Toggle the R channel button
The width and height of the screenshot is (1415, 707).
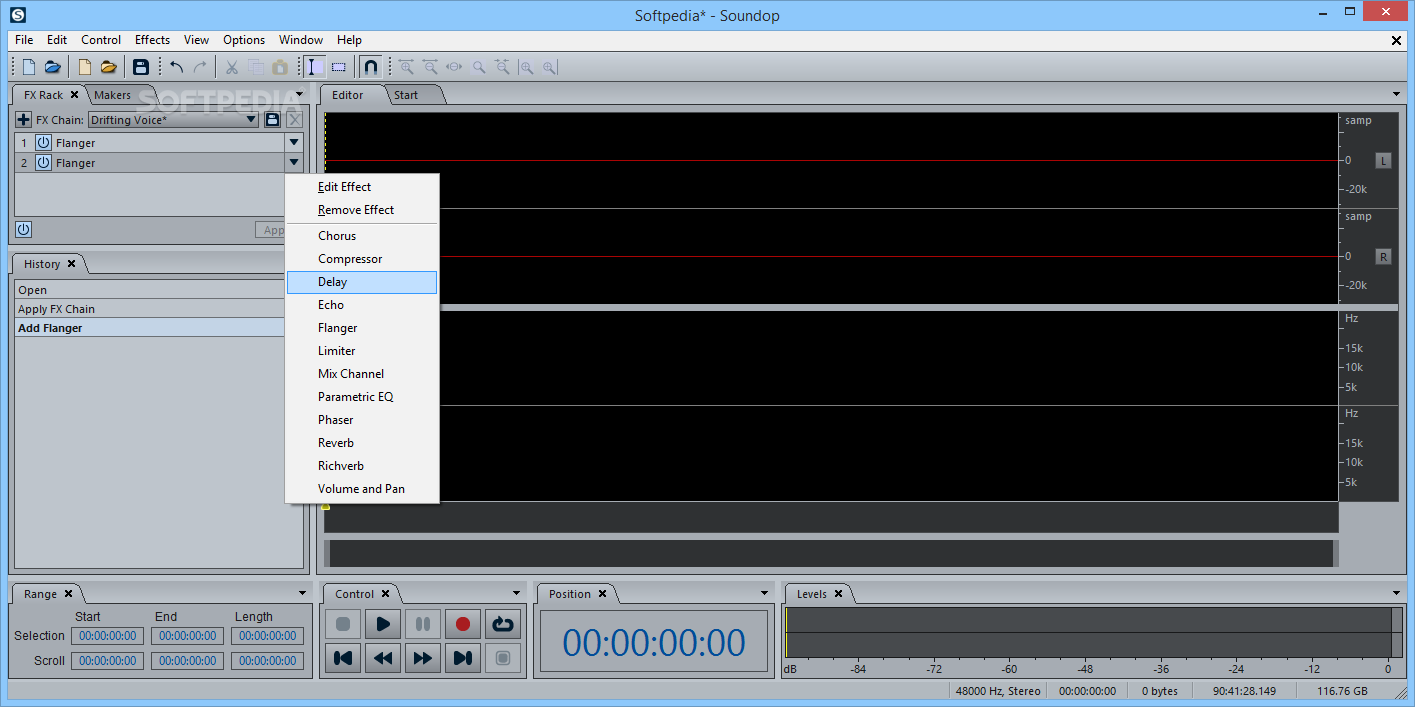click(x=1383, y=257)
